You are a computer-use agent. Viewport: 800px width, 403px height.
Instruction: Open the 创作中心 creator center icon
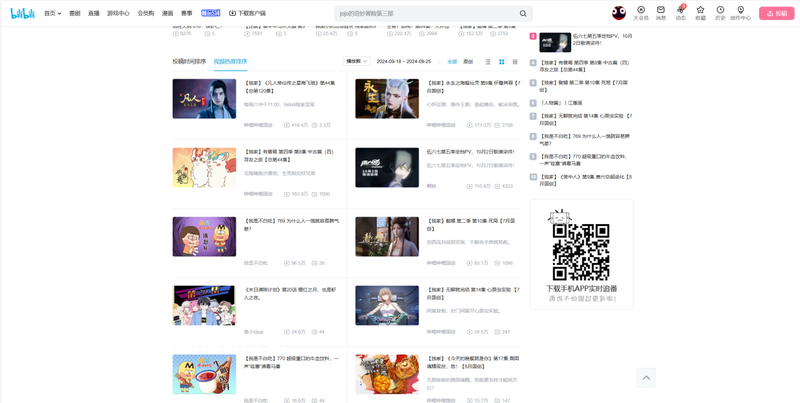click(x=740, y=13)
